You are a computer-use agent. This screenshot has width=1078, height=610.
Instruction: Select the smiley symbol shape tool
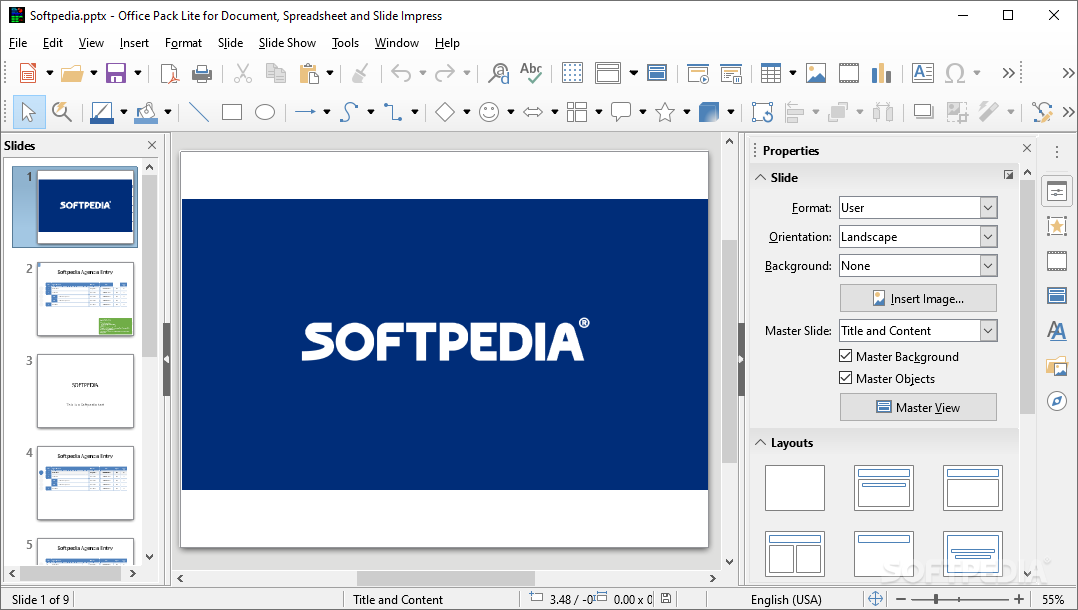pyautogui.click(x=489, y=112)
